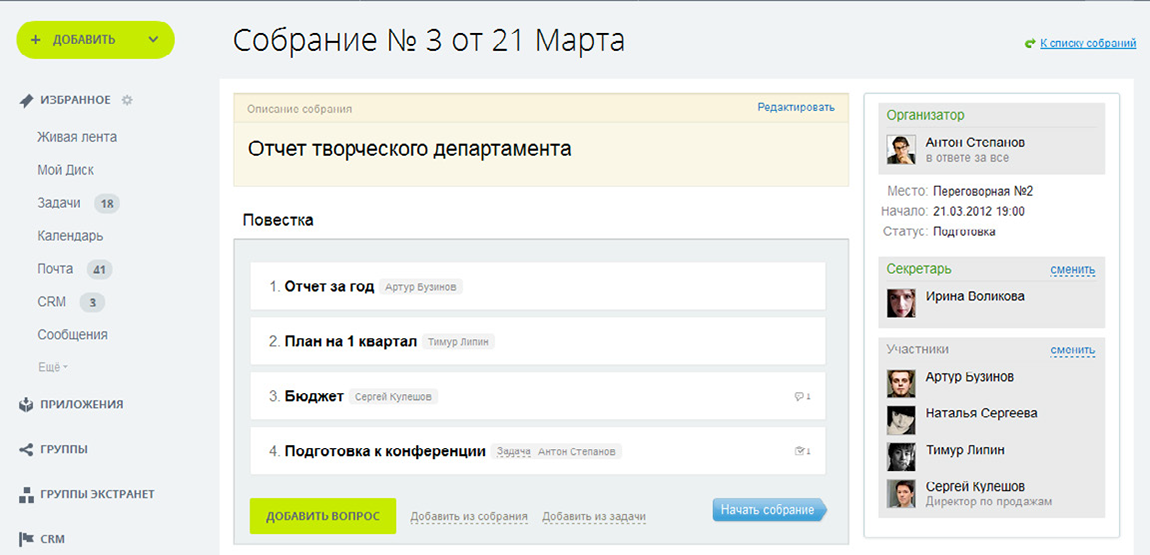This screenshot has width=1150, height=555.
Task: Expand the Ещё menu in sidebar
Action: click(52, 367)
